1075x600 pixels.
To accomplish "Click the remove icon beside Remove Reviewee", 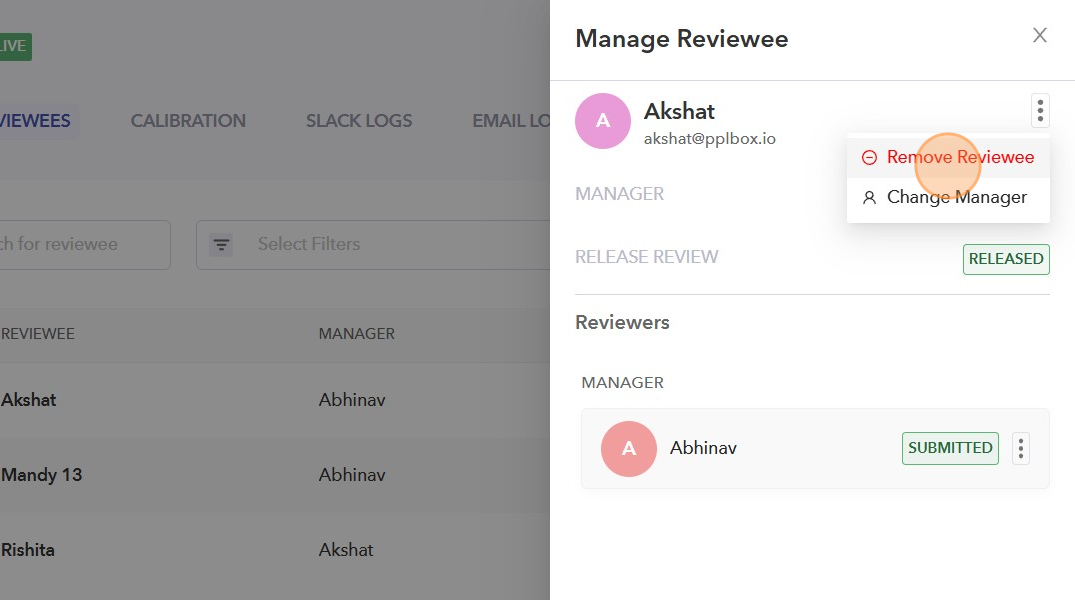I will pyautogui.click(x=869, y=158).
